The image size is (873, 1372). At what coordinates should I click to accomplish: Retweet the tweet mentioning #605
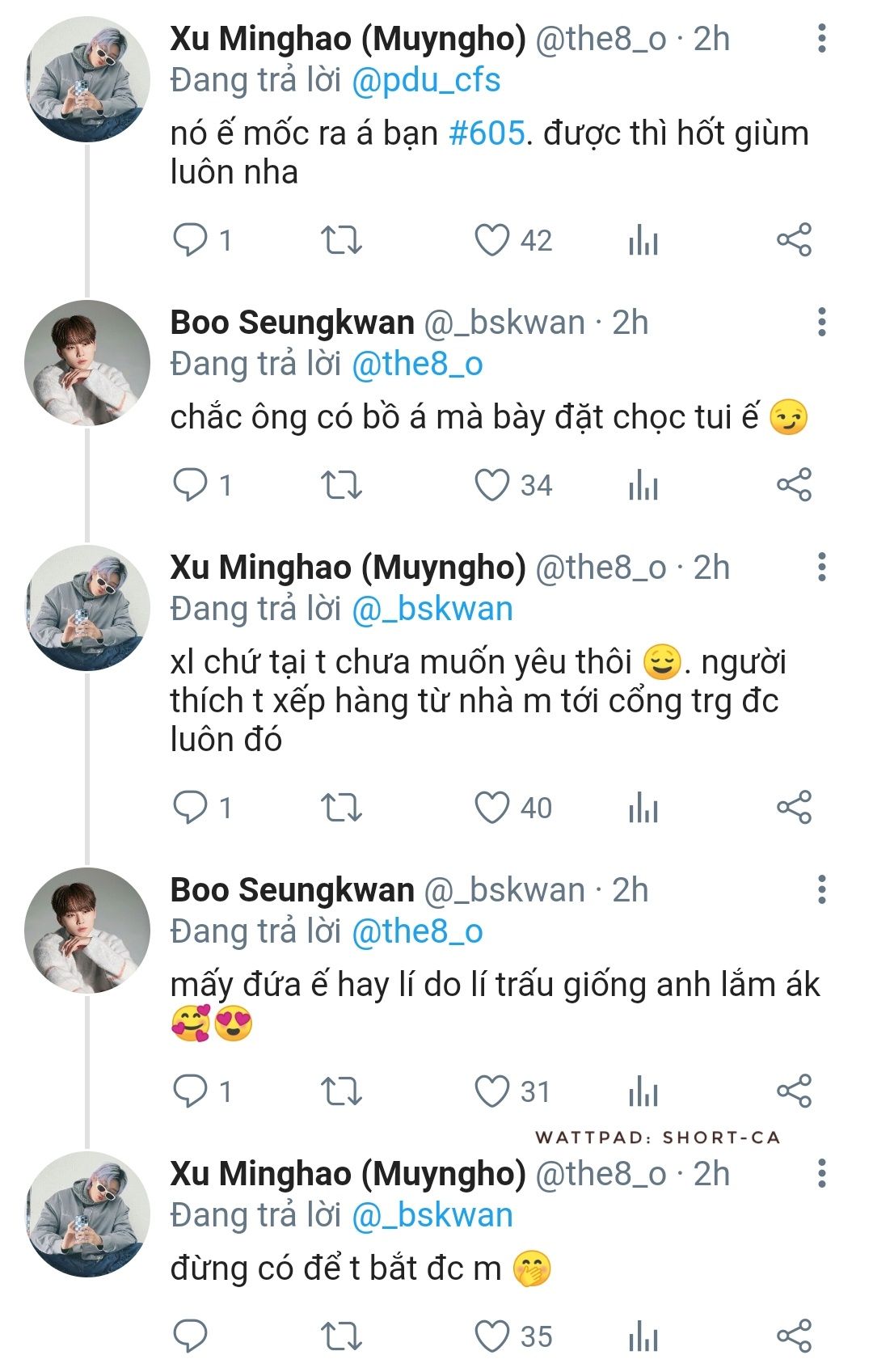(341, 240)
